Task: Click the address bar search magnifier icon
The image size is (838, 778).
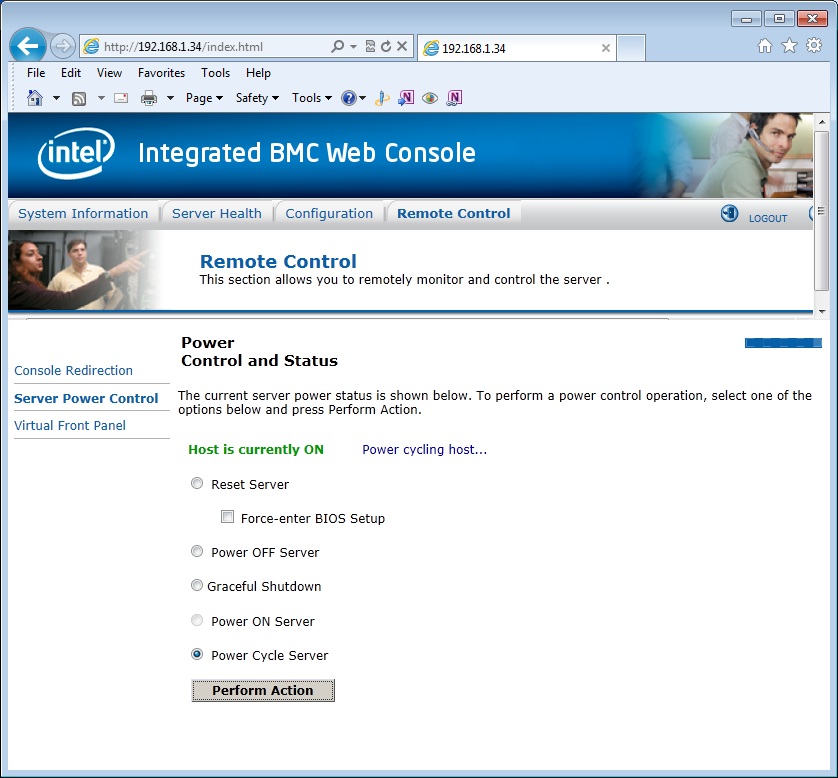Action: coord(338,46)
